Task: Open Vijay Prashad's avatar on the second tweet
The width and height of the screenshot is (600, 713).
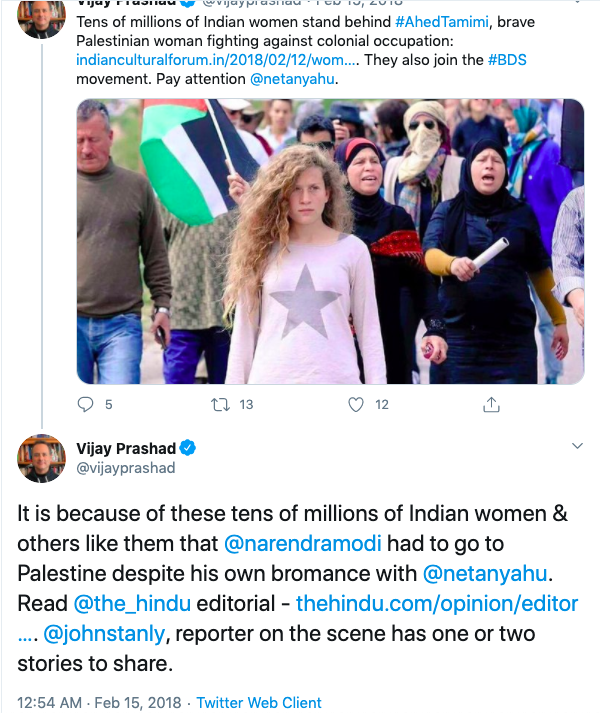Action: coord(42,458)
